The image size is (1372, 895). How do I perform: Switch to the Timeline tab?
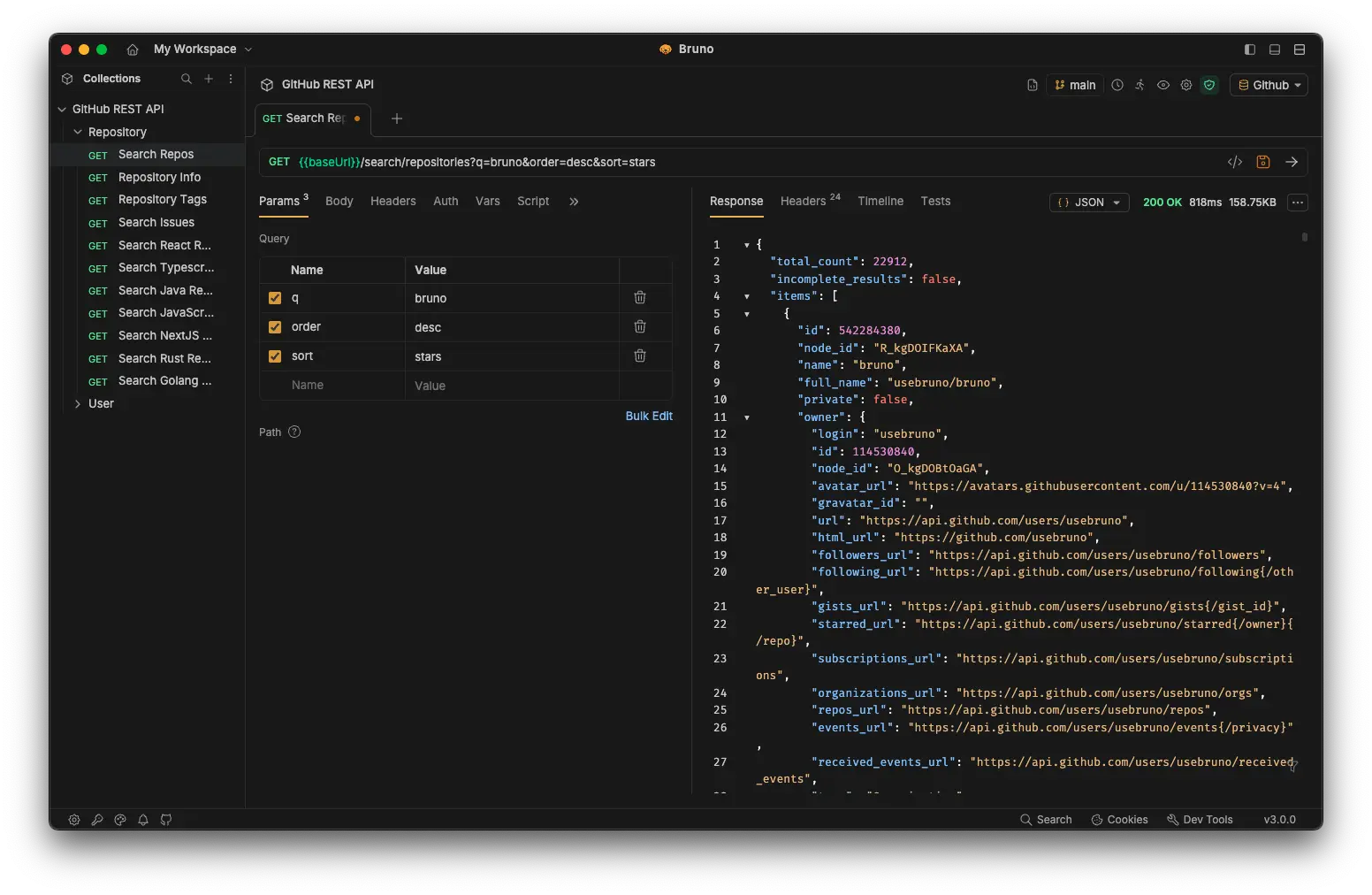pos(880,201)
